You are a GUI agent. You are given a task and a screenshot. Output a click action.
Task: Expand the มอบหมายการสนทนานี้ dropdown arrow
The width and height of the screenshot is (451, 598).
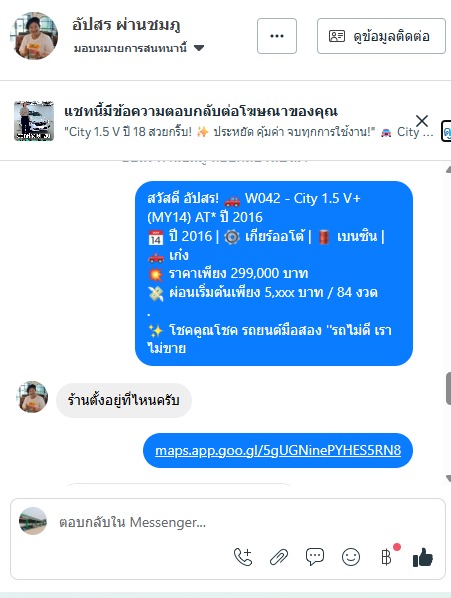point(199,48)
